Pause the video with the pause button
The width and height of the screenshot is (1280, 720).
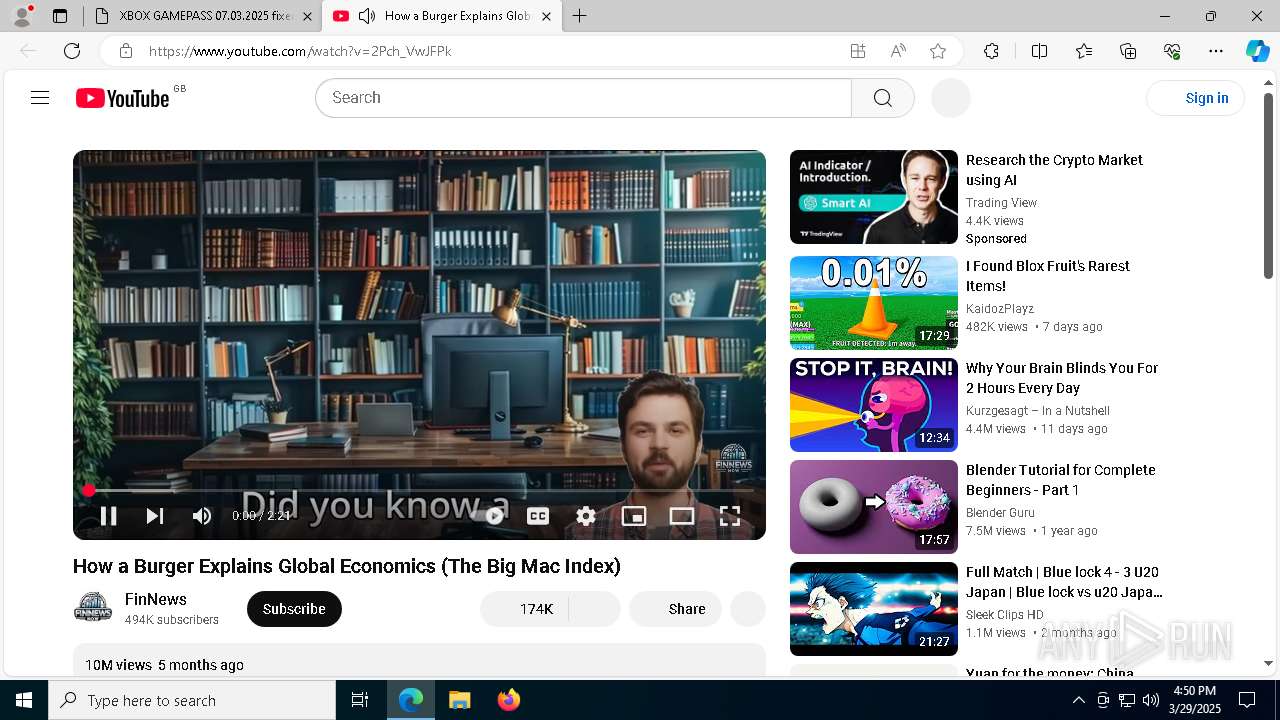[x=108, y=516]
